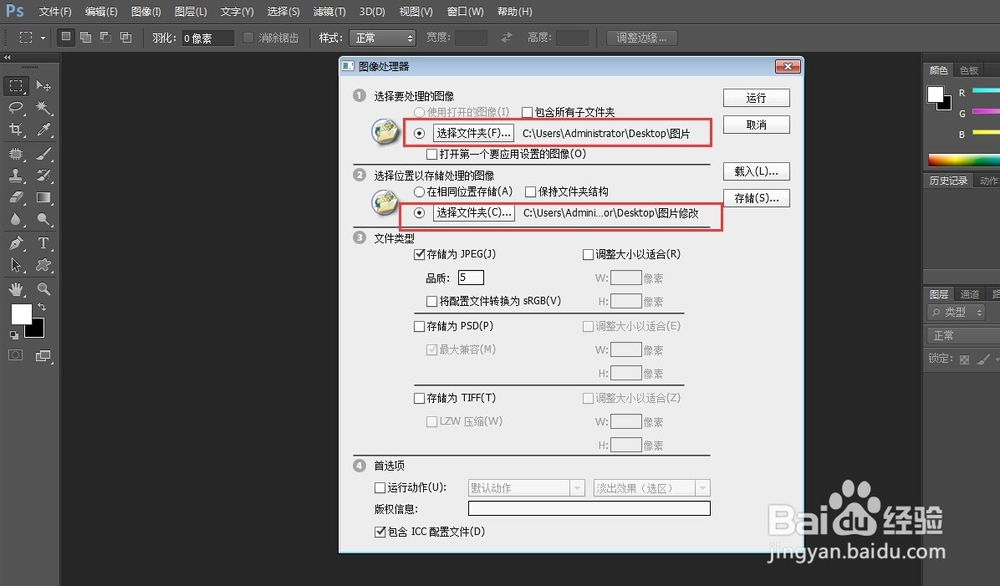1000x586 pixels.
Task: Select the Horizontal Type tool
Action: [44, 243]
